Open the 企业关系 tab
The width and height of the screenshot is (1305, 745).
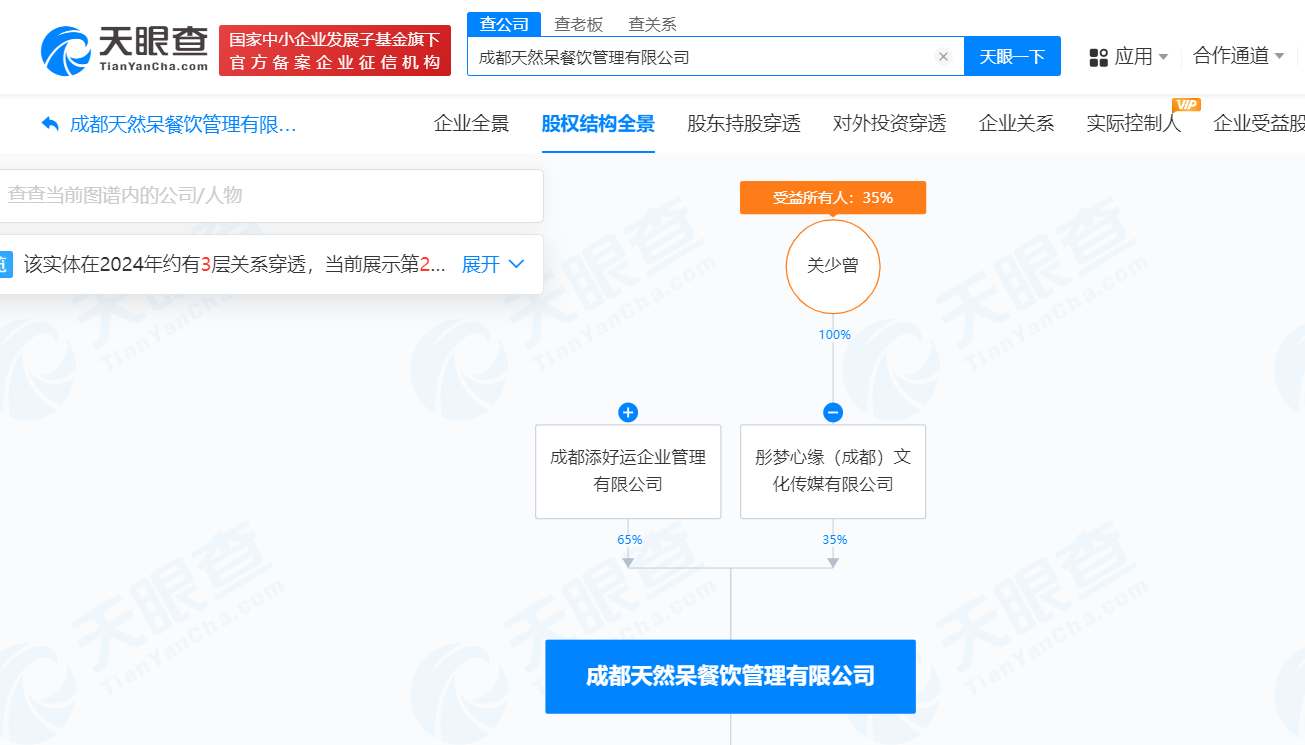(1017, 124)
